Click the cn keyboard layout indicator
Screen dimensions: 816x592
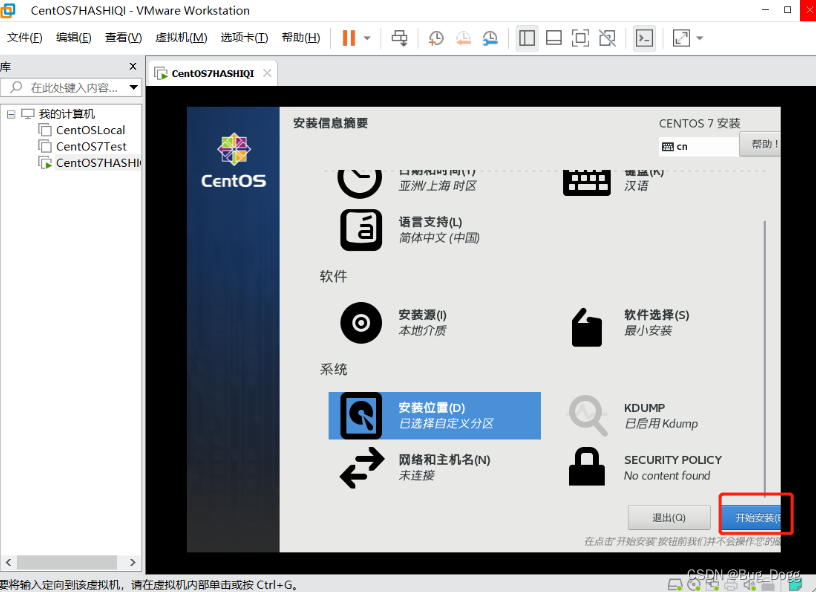tap(699, 146)
